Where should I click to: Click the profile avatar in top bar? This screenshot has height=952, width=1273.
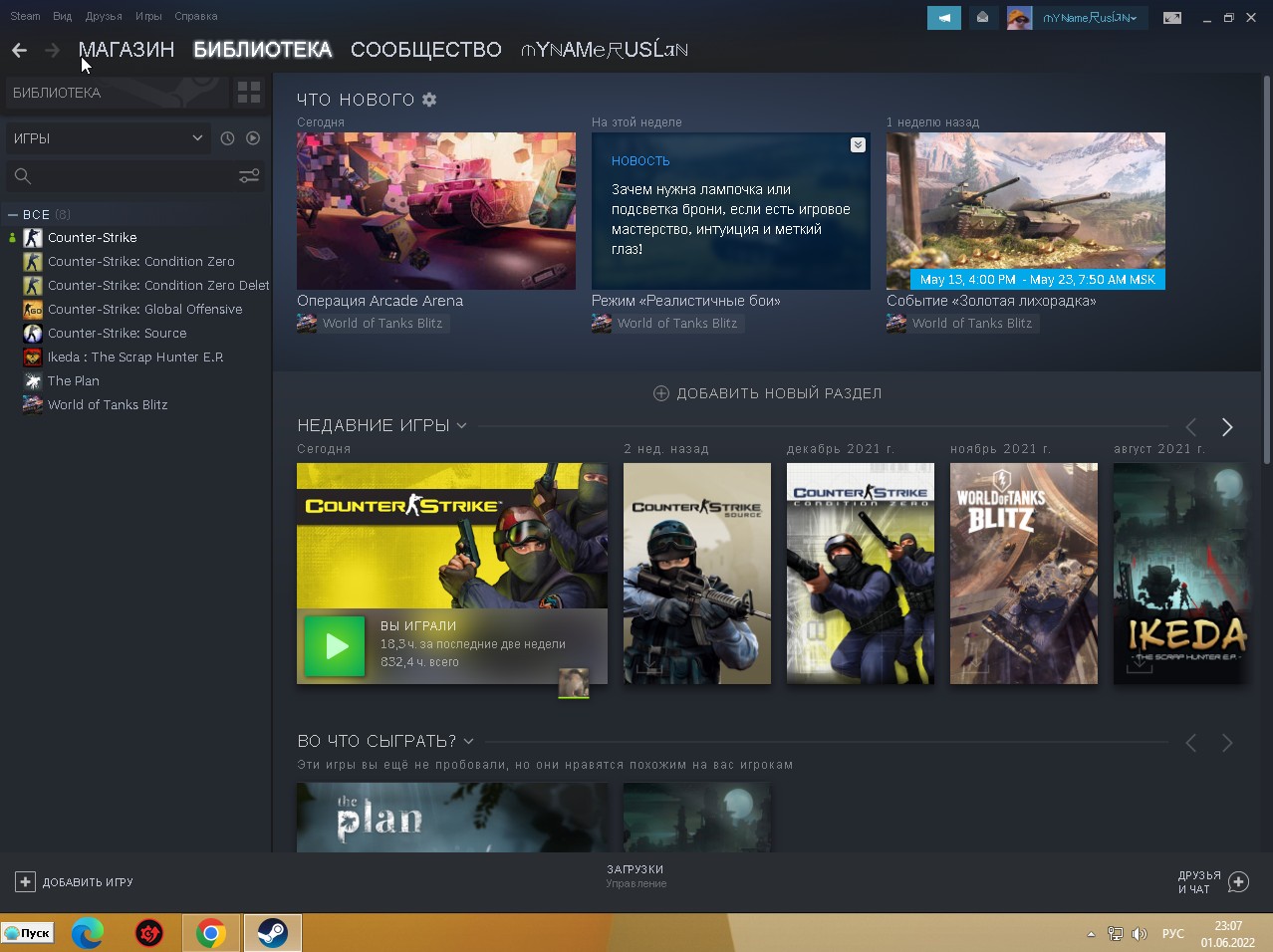click(x=1019, y=18)
